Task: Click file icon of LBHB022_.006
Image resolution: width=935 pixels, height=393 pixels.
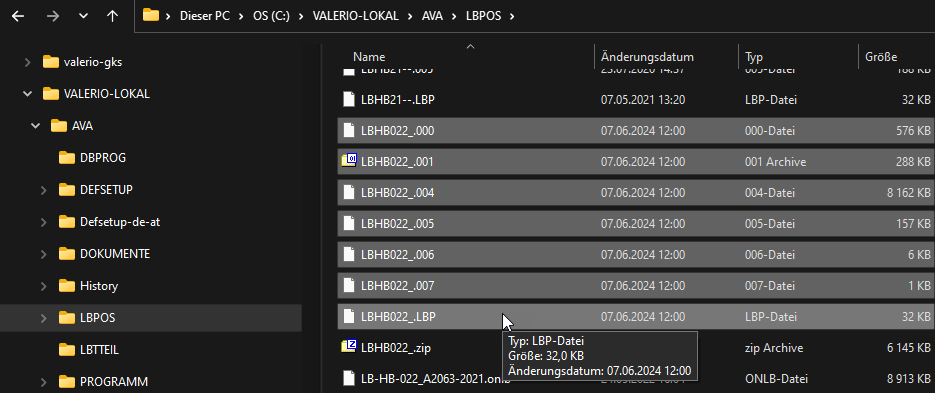Action: pyautogui.click(x=349, y=255)
